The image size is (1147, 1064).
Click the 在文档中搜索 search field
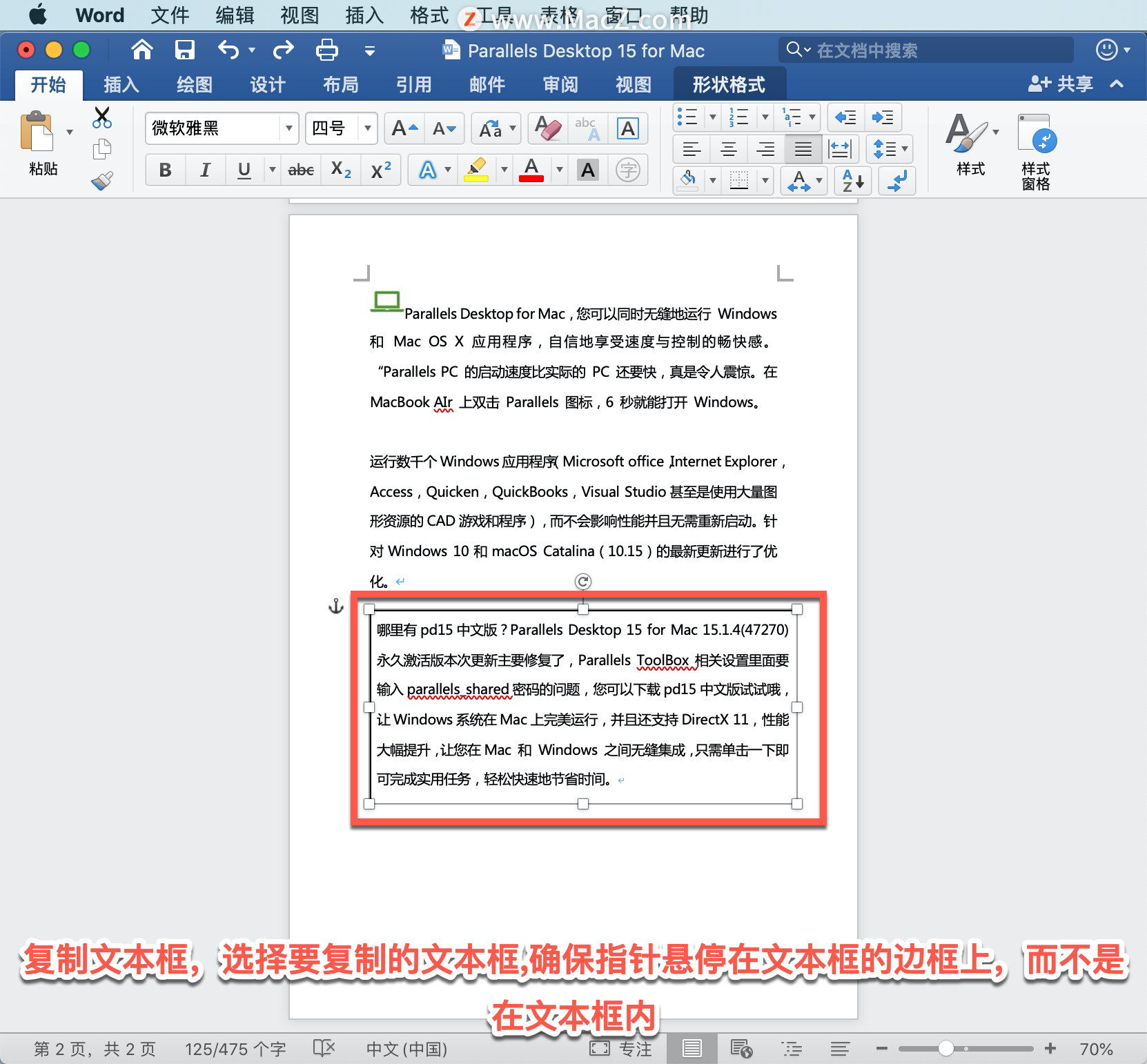(925, 50)
